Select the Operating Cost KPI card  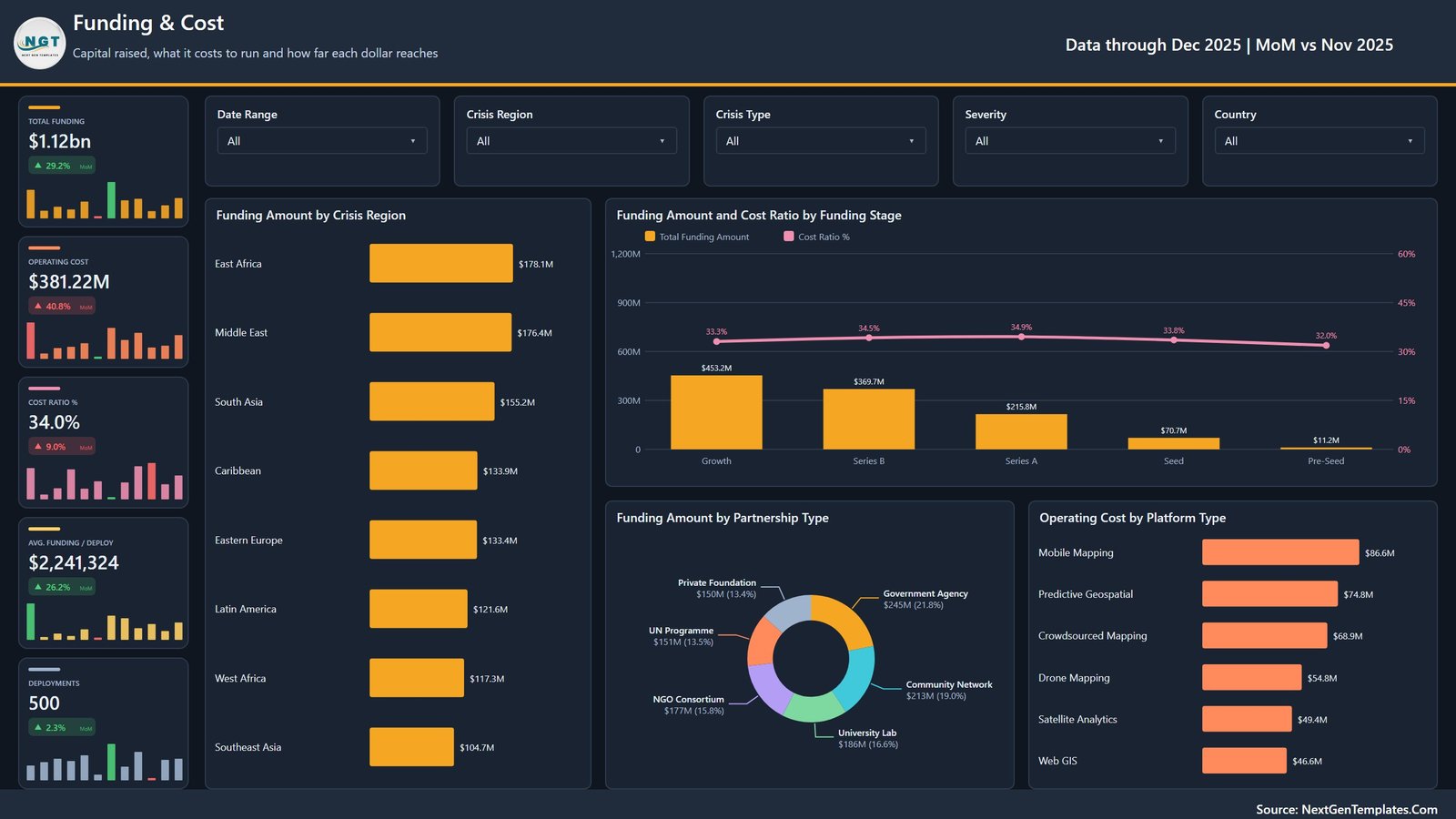[104, 302]
